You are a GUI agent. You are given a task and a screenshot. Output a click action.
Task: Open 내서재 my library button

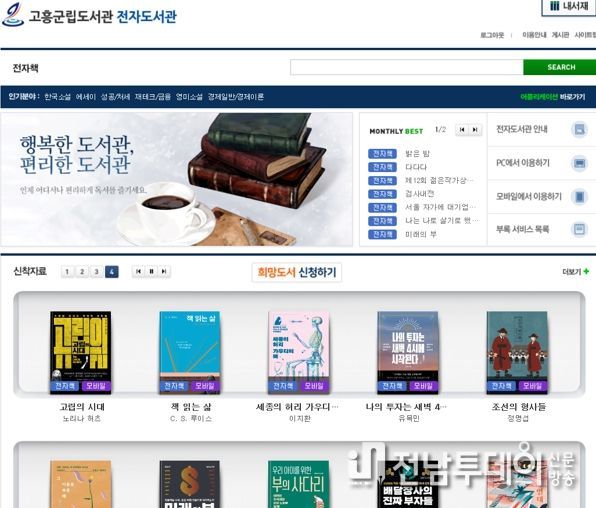[569, 7]
